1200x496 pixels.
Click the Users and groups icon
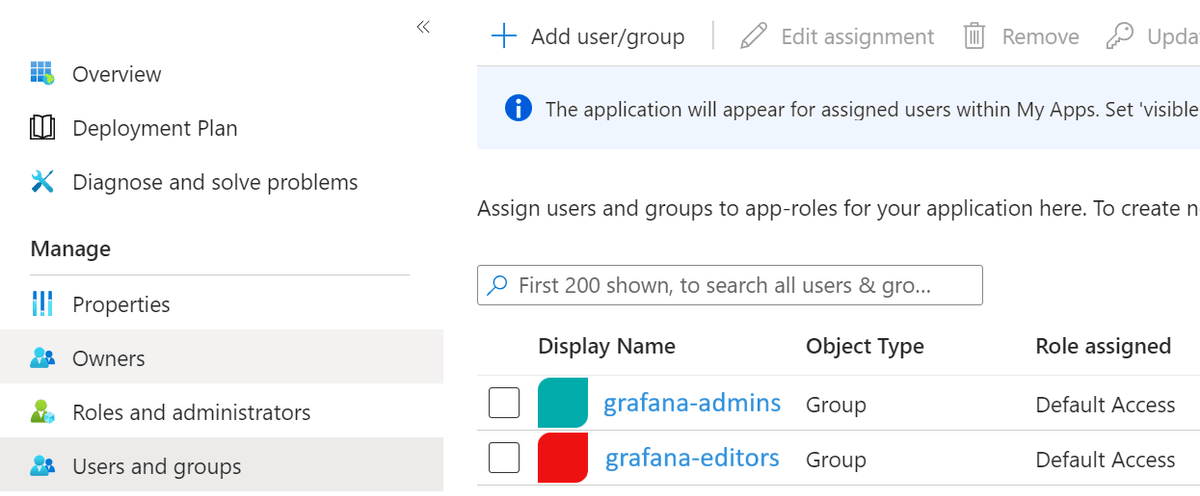42,466
